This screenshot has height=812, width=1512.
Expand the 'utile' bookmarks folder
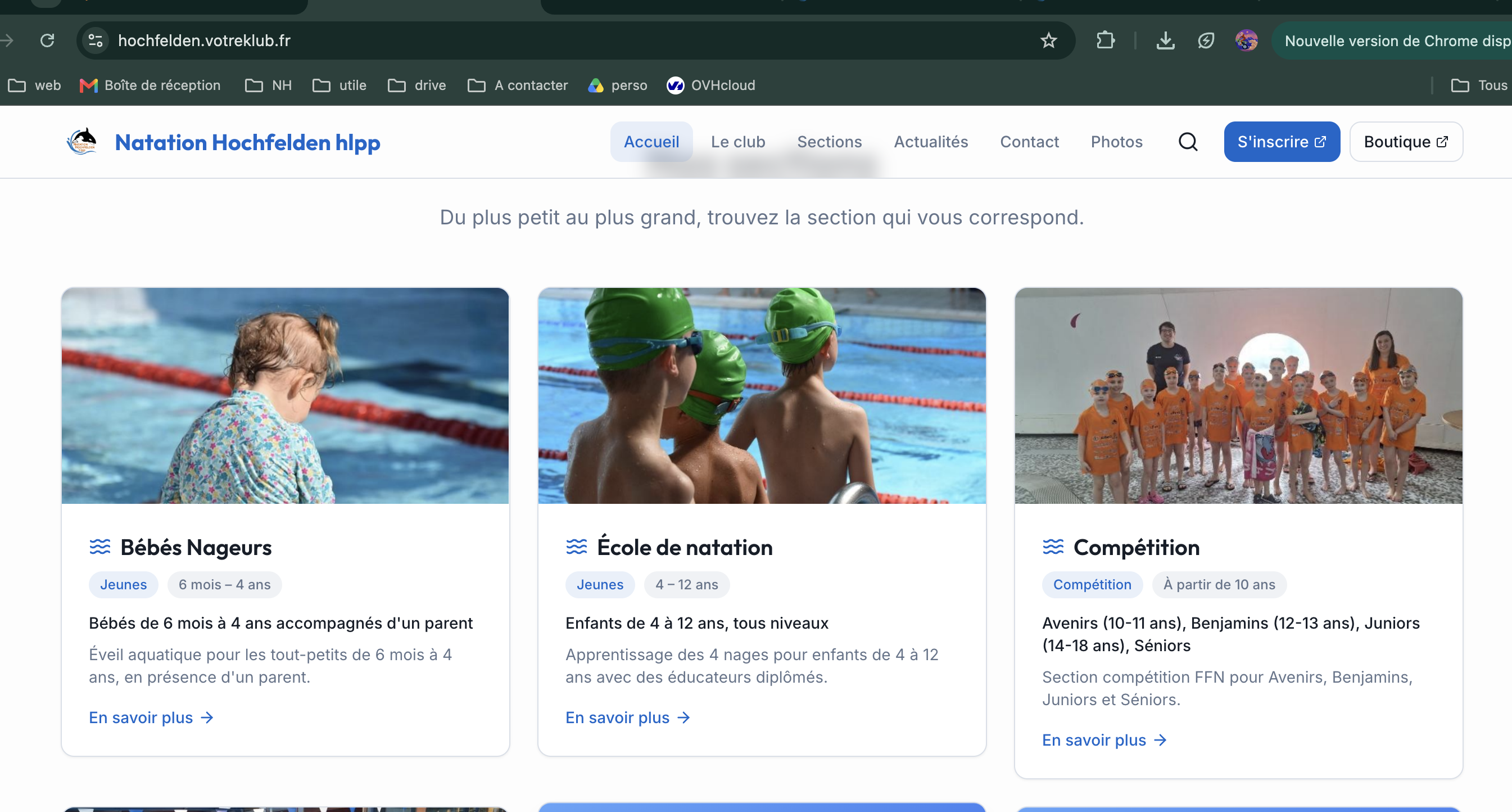(x=339, y=85)
